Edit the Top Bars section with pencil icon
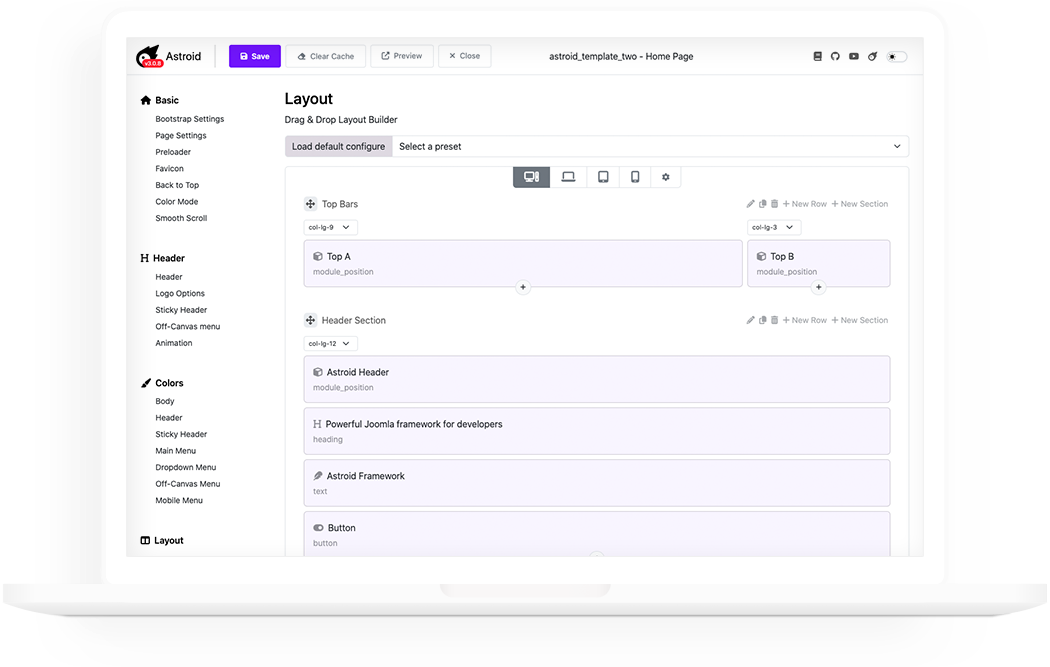This screenshot has height=667, width=1050. (750, 204)
